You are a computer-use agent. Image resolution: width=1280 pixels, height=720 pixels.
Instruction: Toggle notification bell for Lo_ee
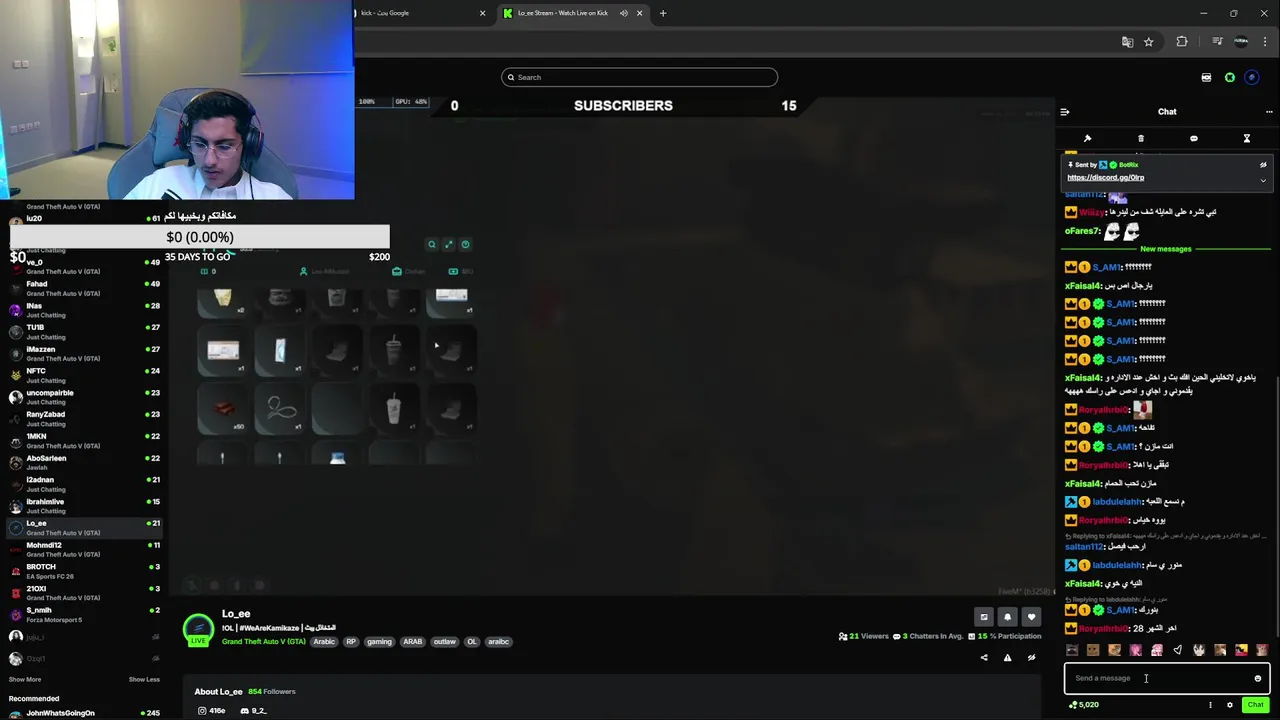point(1007,617)
